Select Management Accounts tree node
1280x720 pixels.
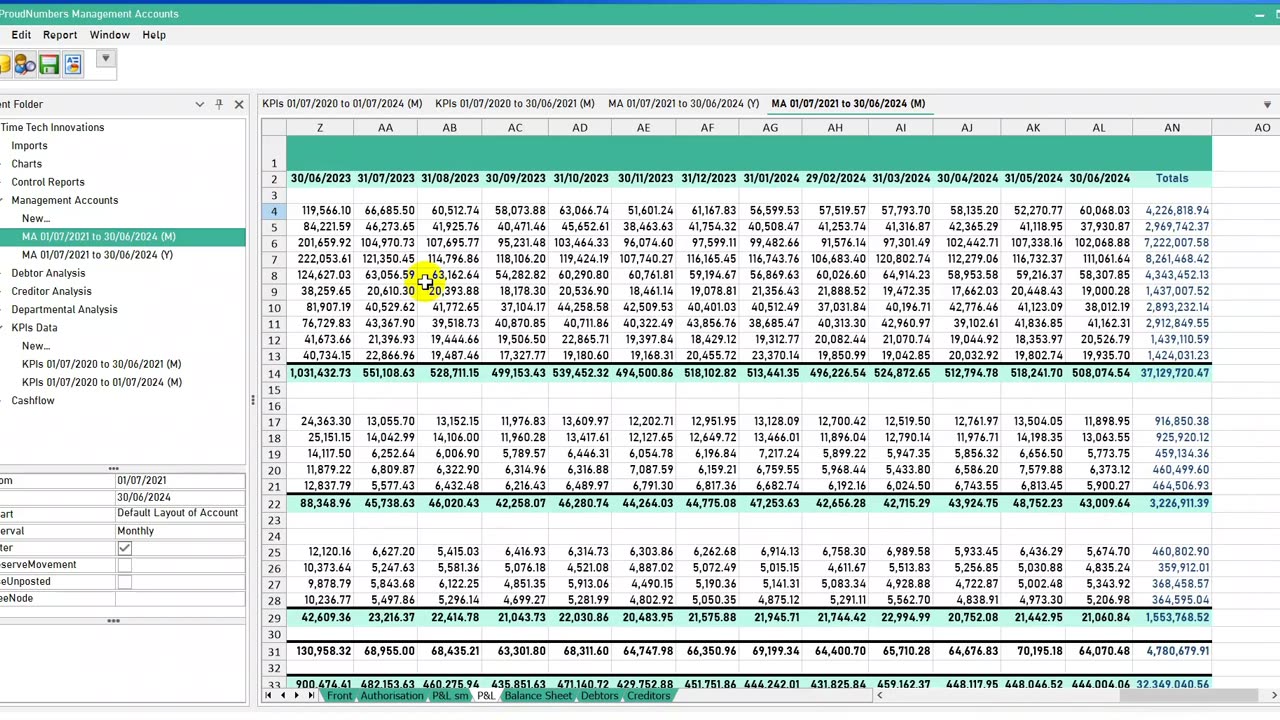[64, 200]
